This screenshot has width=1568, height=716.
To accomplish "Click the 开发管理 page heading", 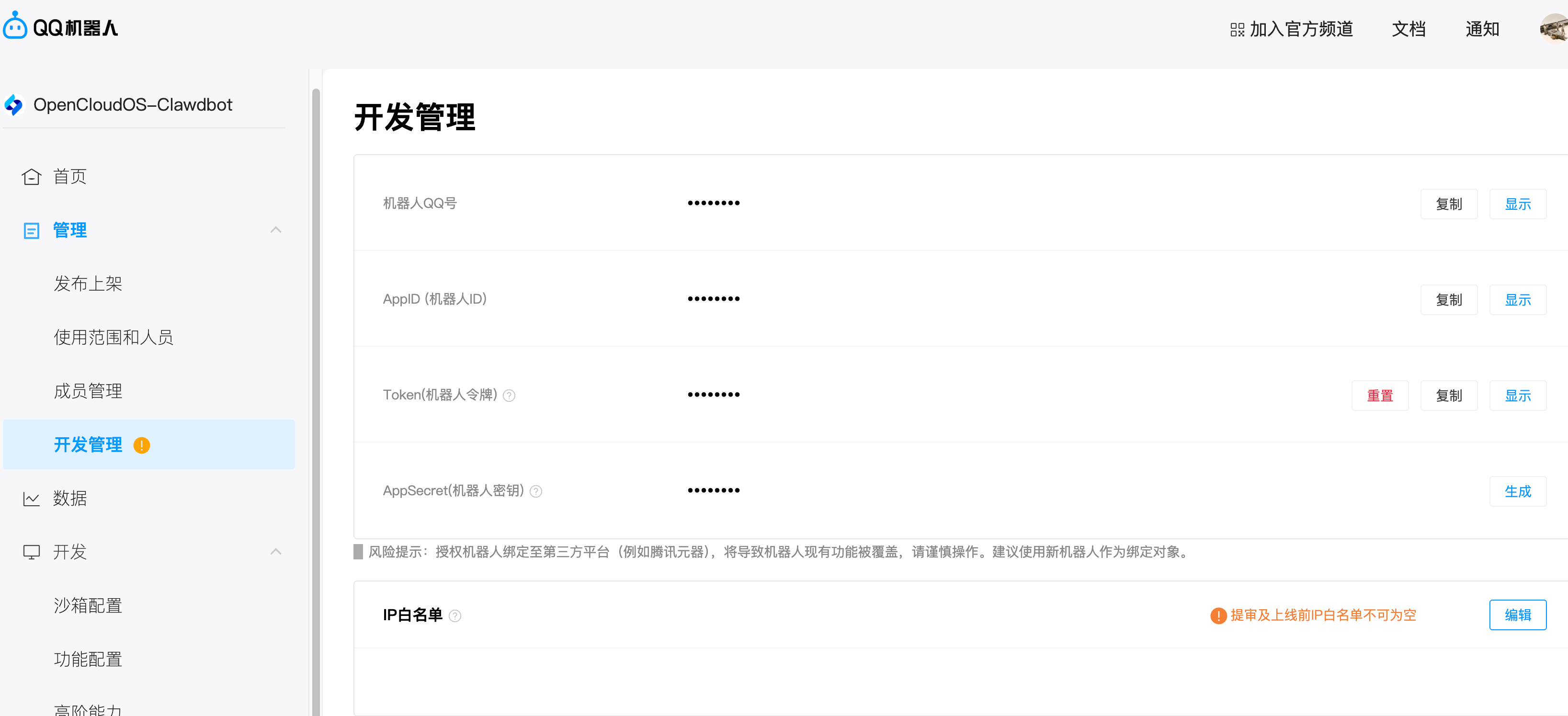I will coord(415,117).
